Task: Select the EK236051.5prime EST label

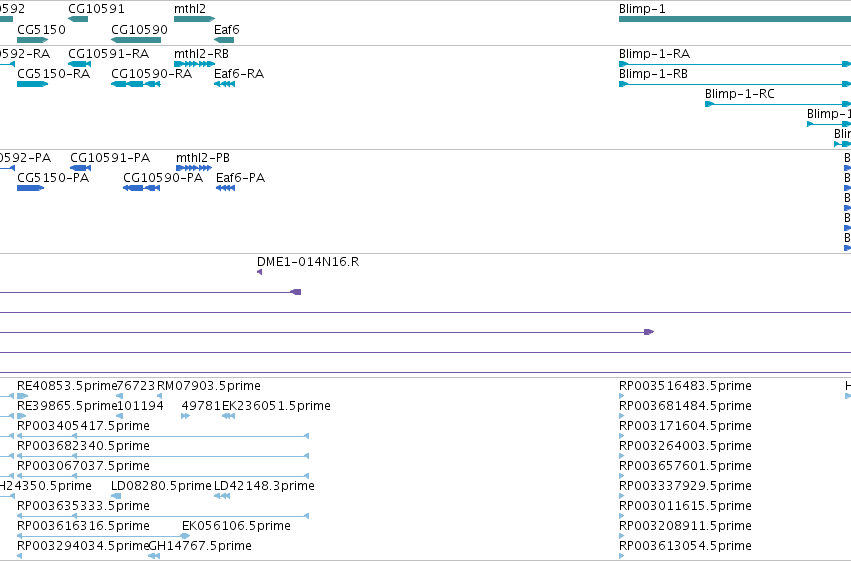Action: 276,406
